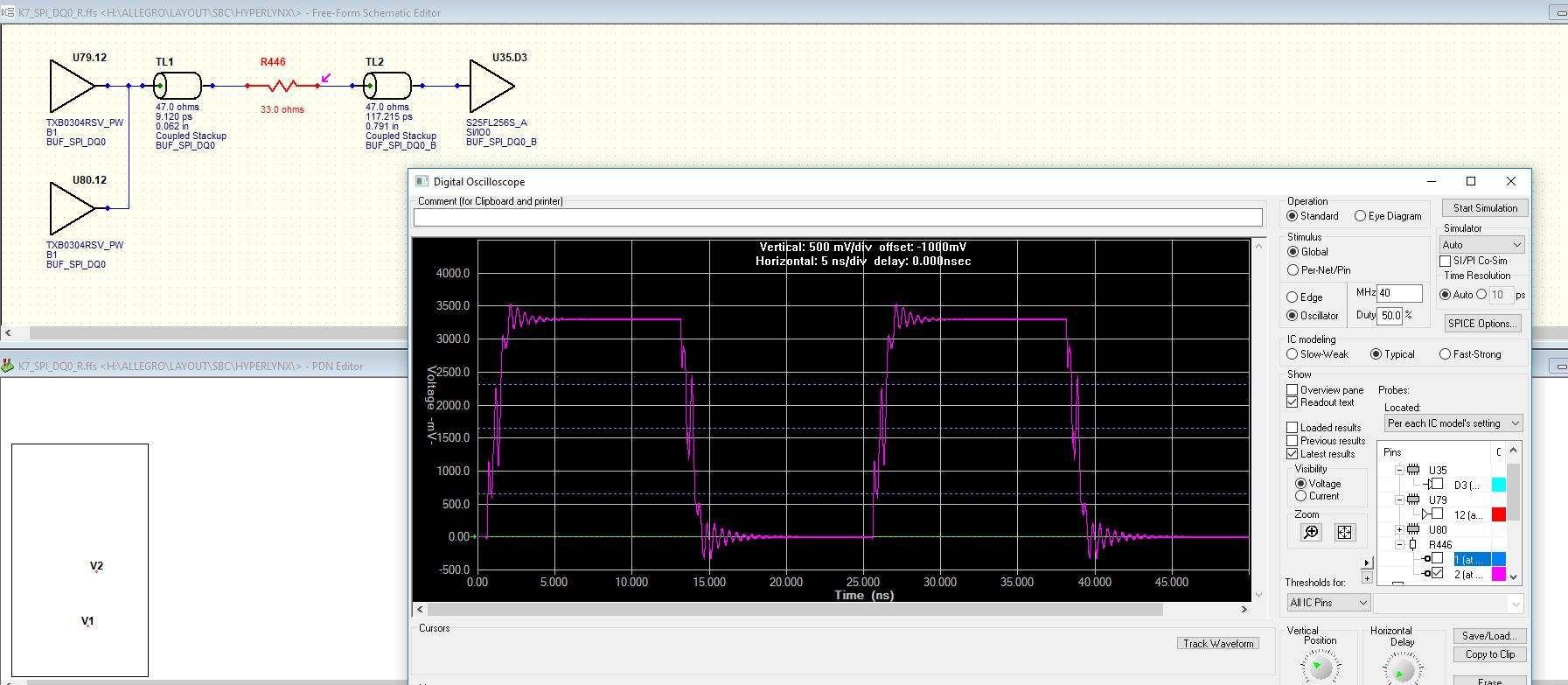Click the Comment text field
This screenshot has width=1568, height=685.
click(x=838, y=217)
